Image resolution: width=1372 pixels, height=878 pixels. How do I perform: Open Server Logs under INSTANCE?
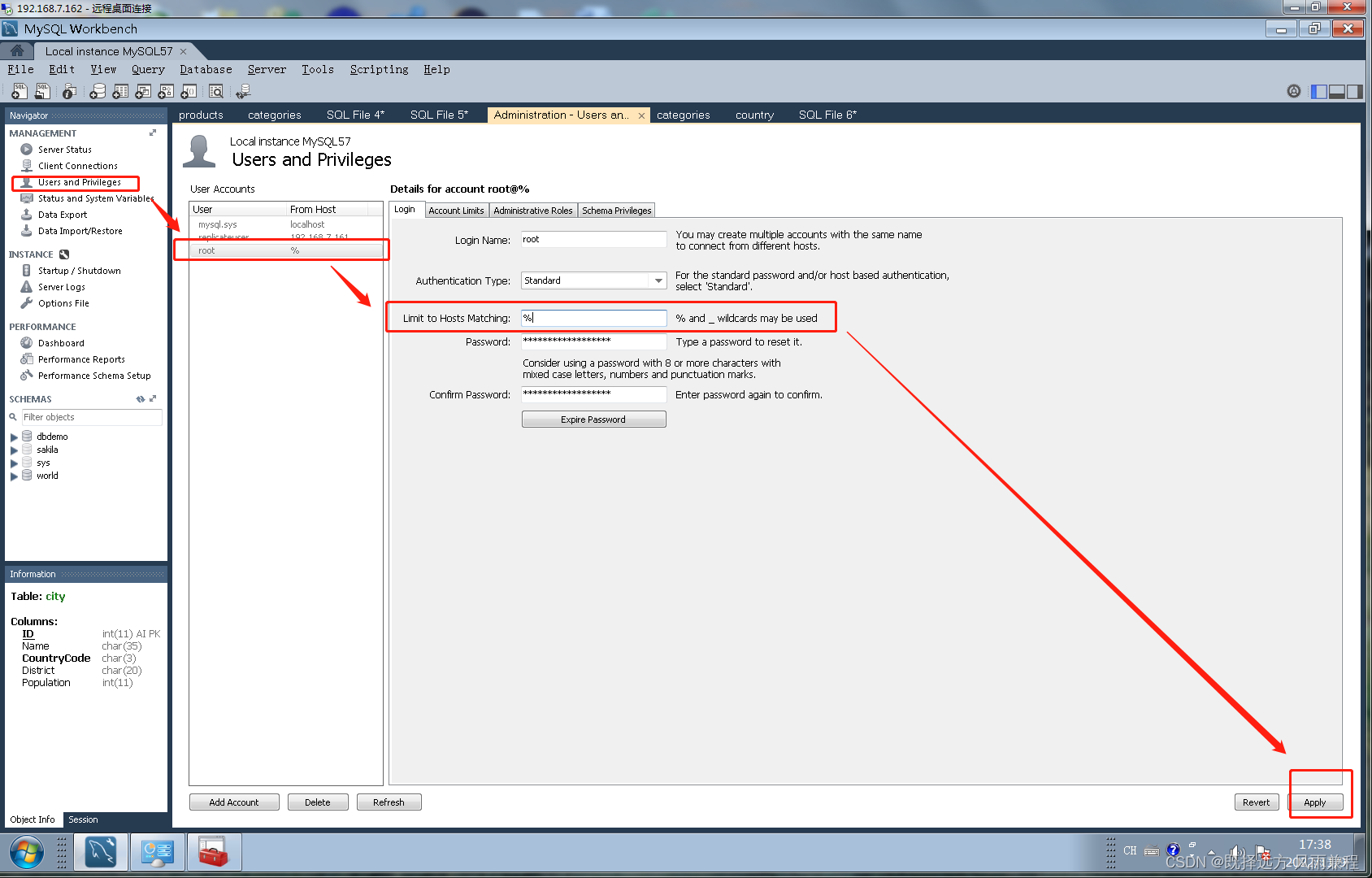click(62, 287)
